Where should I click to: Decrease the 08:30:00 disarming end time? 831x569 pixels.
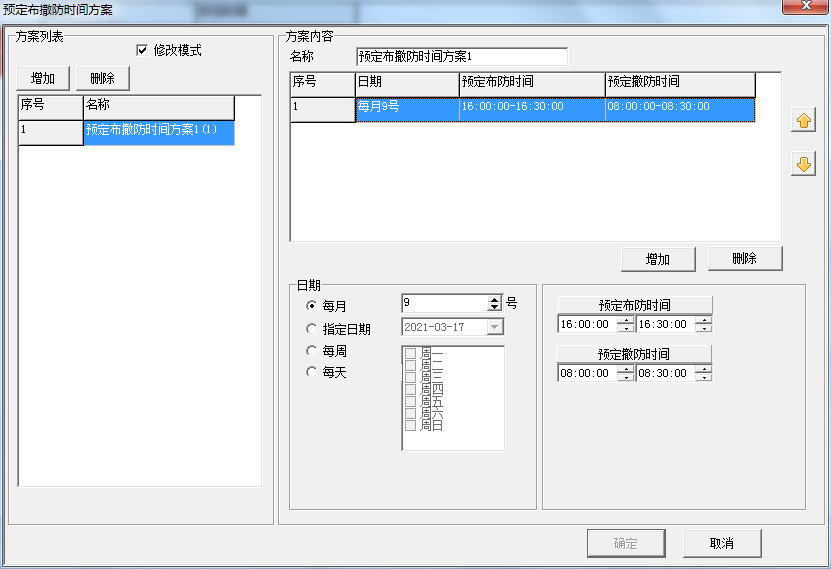pos(704,377)
